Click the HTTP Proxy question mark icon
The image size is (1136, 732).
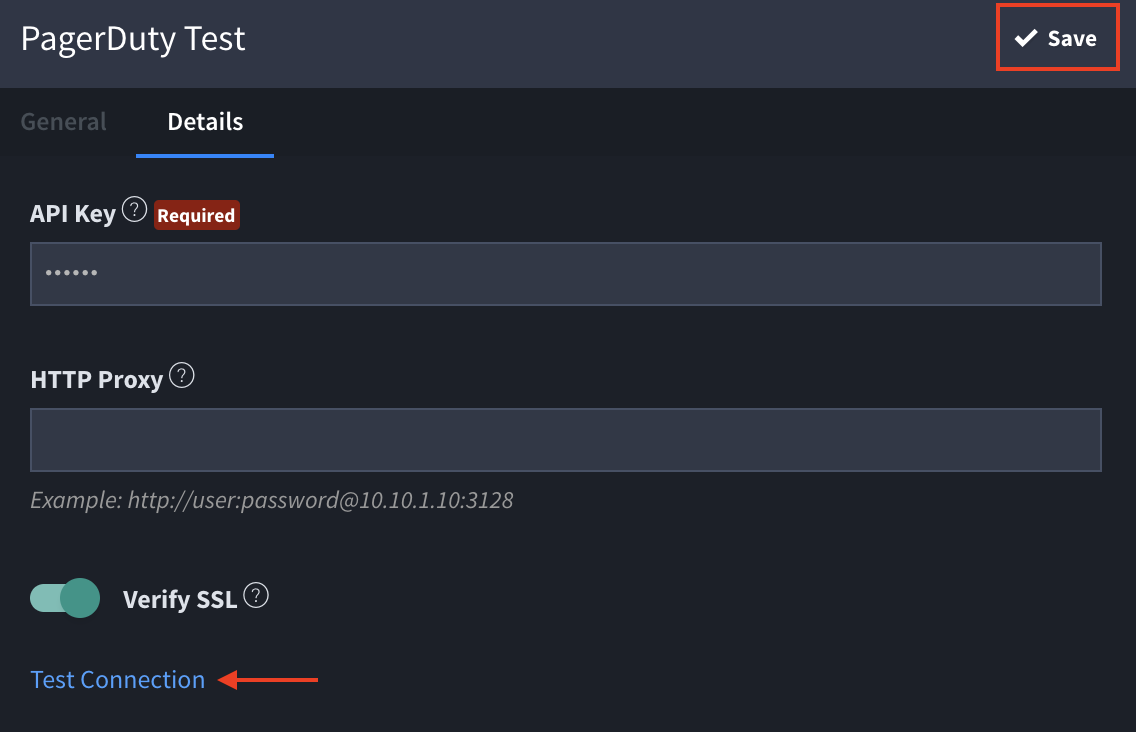coord(181,376)
